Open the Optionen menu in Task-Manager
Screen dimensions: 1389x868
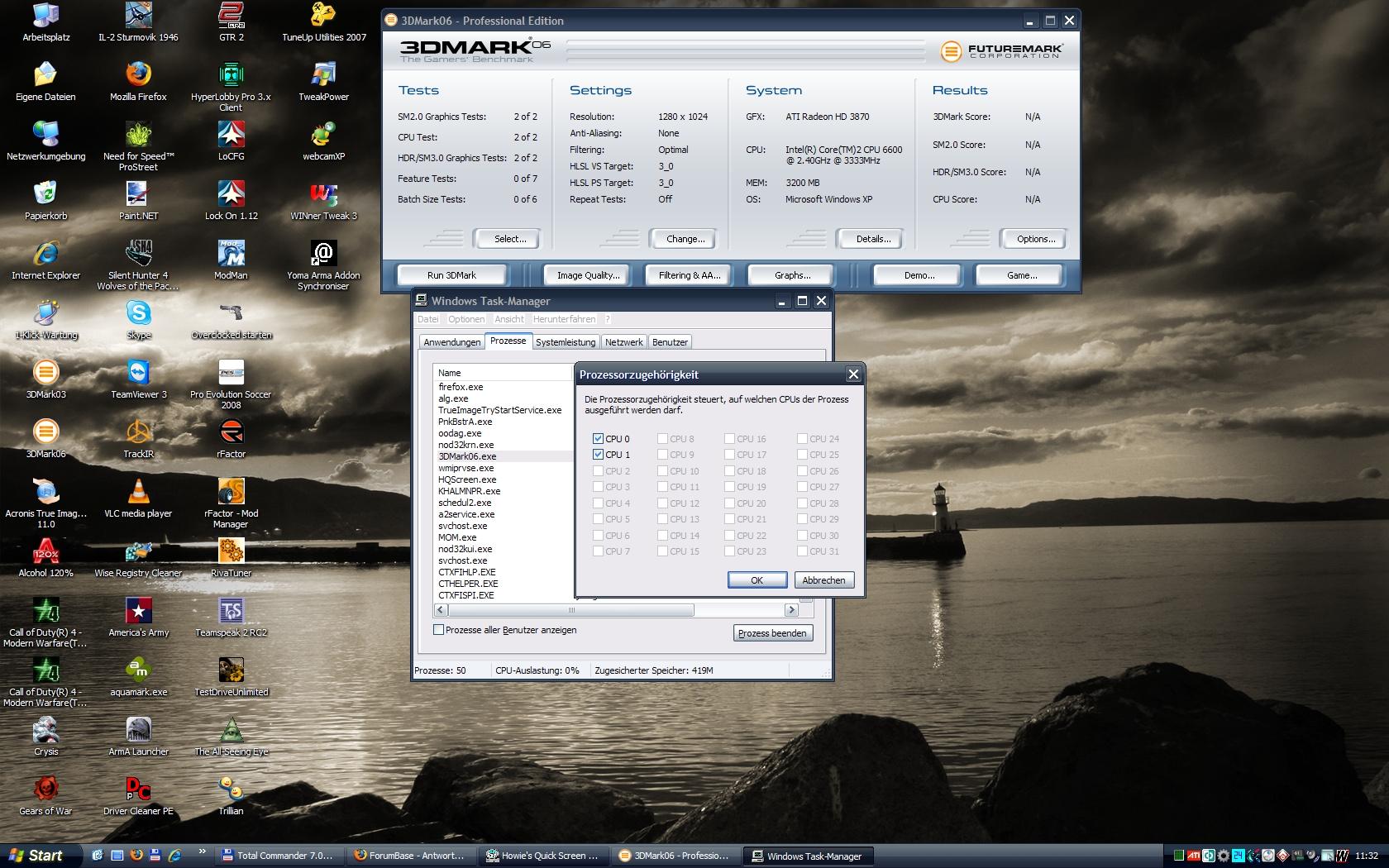click(x=466, y=319)
